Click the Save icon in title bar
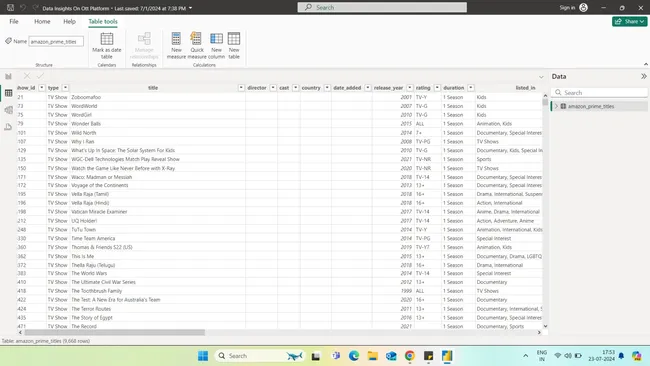Image resolution: width=650 pixels, height=366 pixels. 10,7
